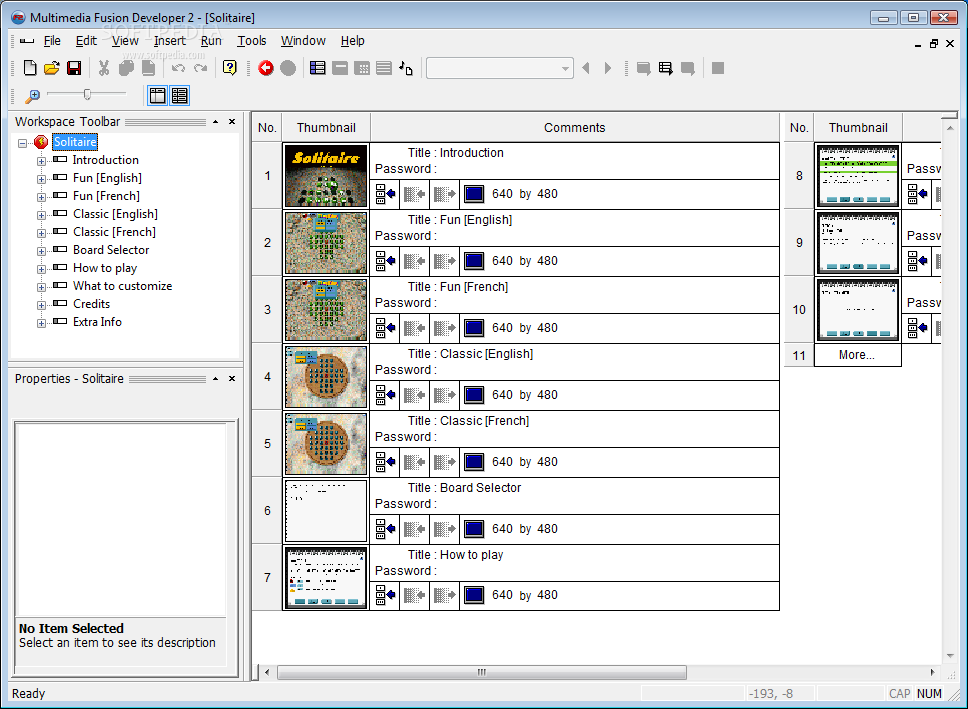Image resolution: width=968 pixels, height=709 pixels.
Task: Toggle show headers storyboard view button
Action: [157, 96]
